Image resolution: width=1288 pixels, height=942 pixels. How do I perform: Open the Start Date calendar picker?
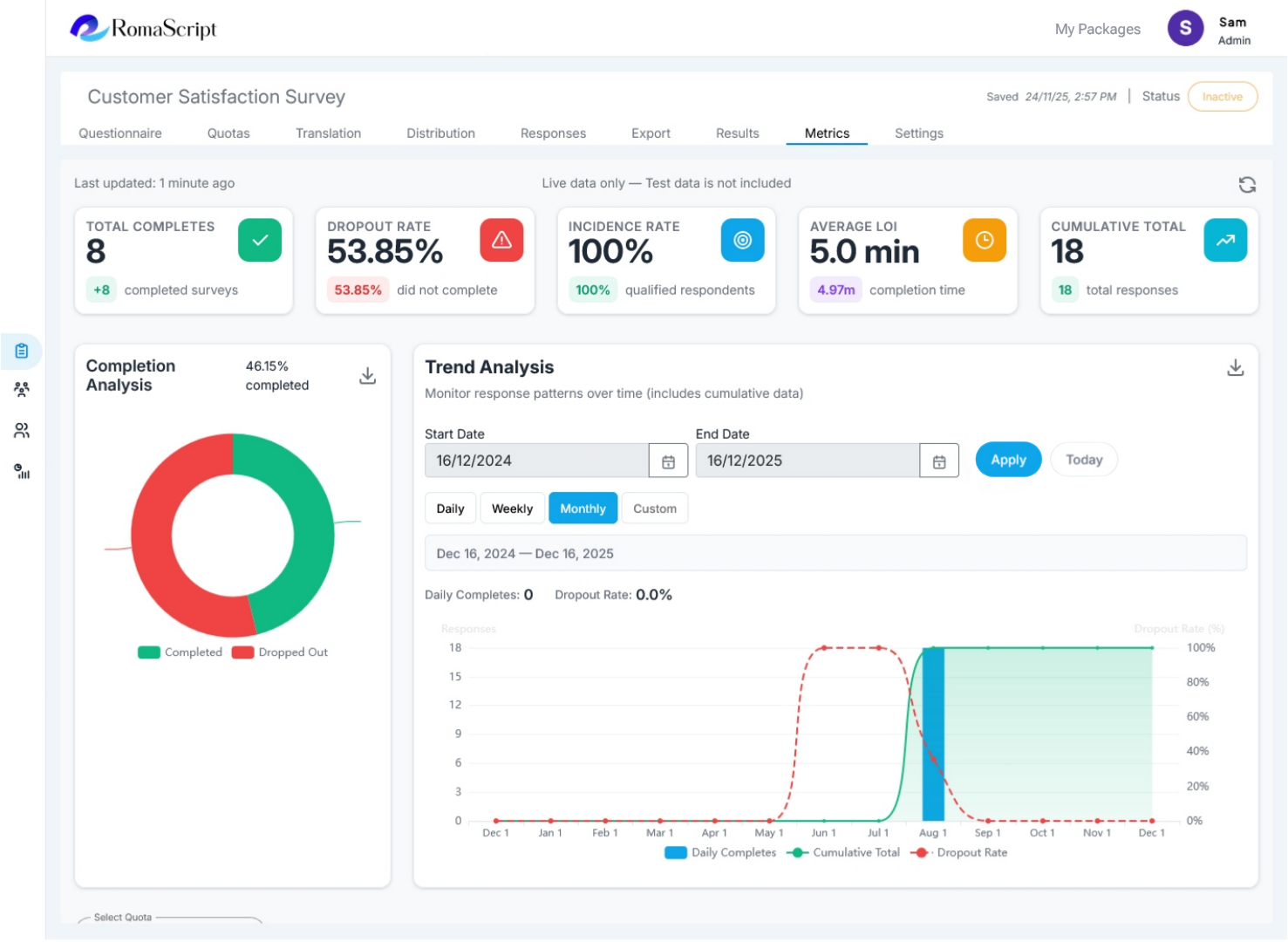[x=668, y=461]
